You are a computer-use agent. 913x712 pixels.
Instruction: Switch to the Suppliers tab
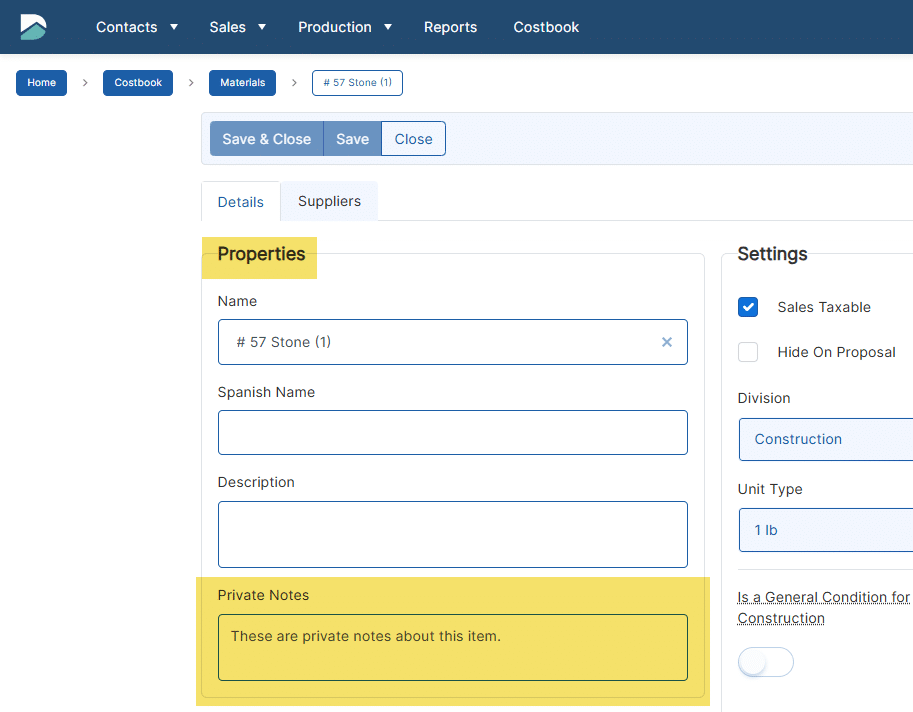[x=329, y=201]
